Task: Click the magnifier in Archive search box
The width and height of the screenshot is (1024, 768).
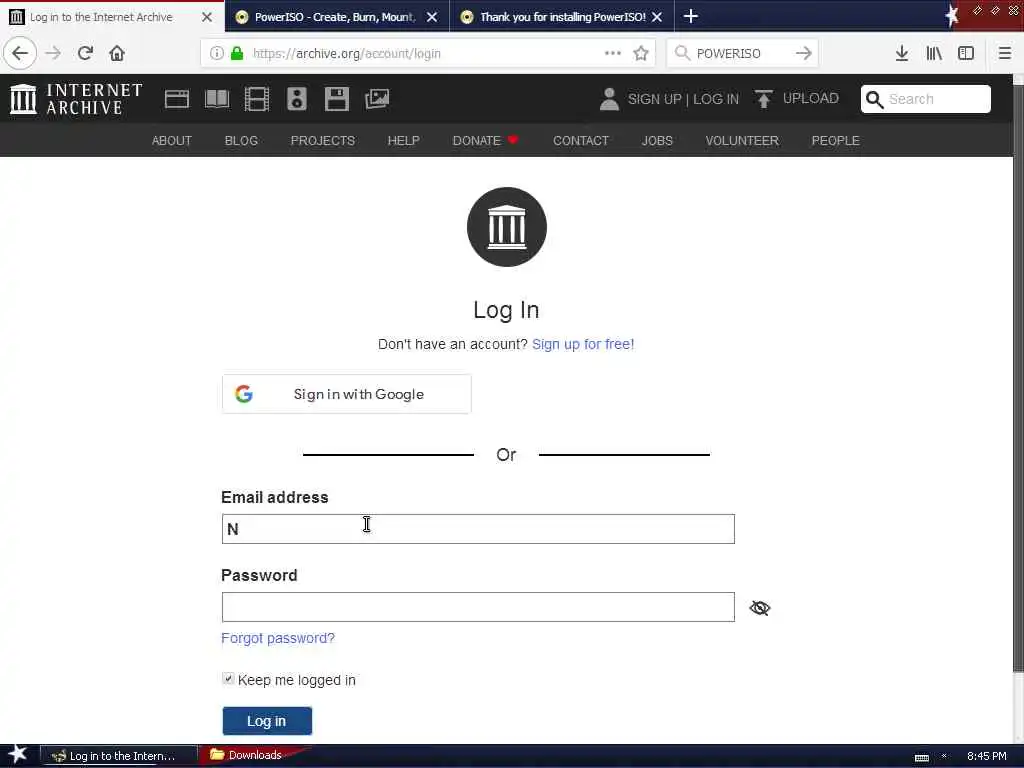Action: [874, 99]
